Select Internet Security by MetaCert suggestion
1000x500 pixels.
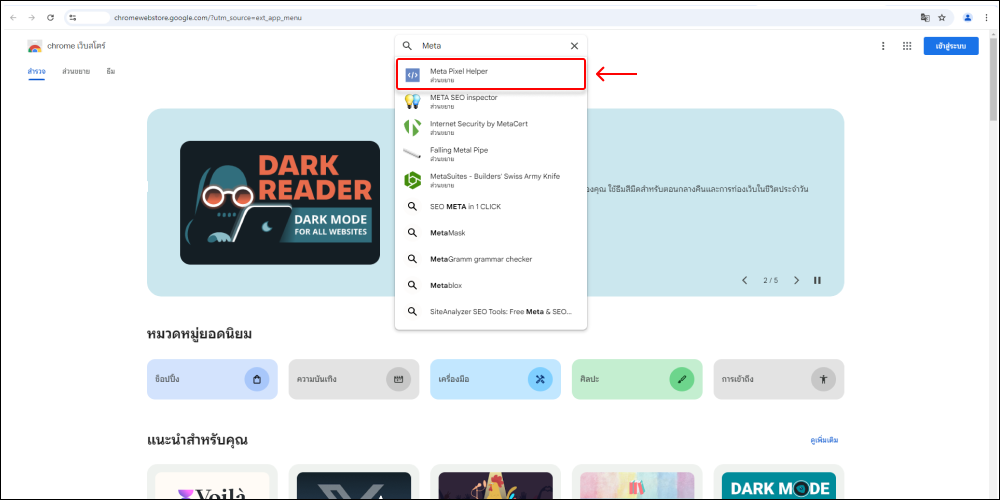490,128
